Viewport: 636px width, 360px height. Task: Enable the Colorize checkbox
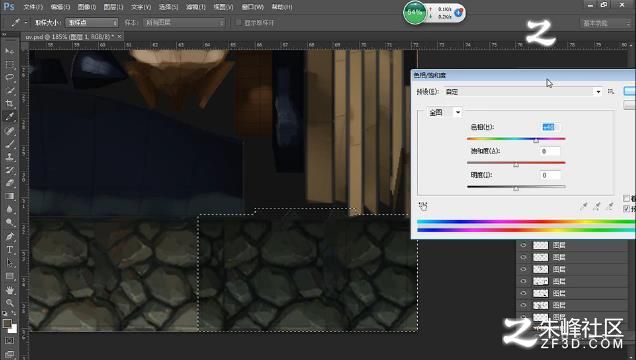click(627, 198)
